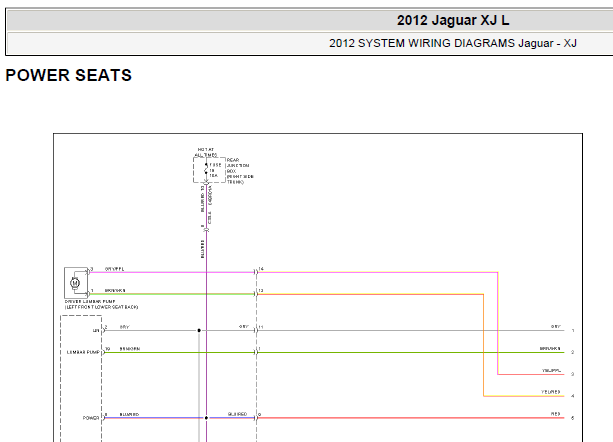Click the '2012 Jaguar XJ L' title
Viewport: 613px width, 442px height.
tap(453, 20)
